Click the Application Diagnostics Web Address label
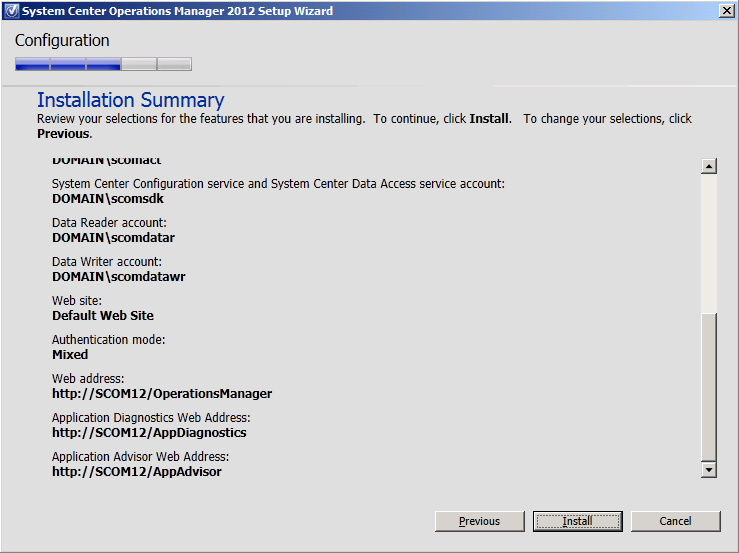This screenshot has width=739, height=553. [151, 418]
